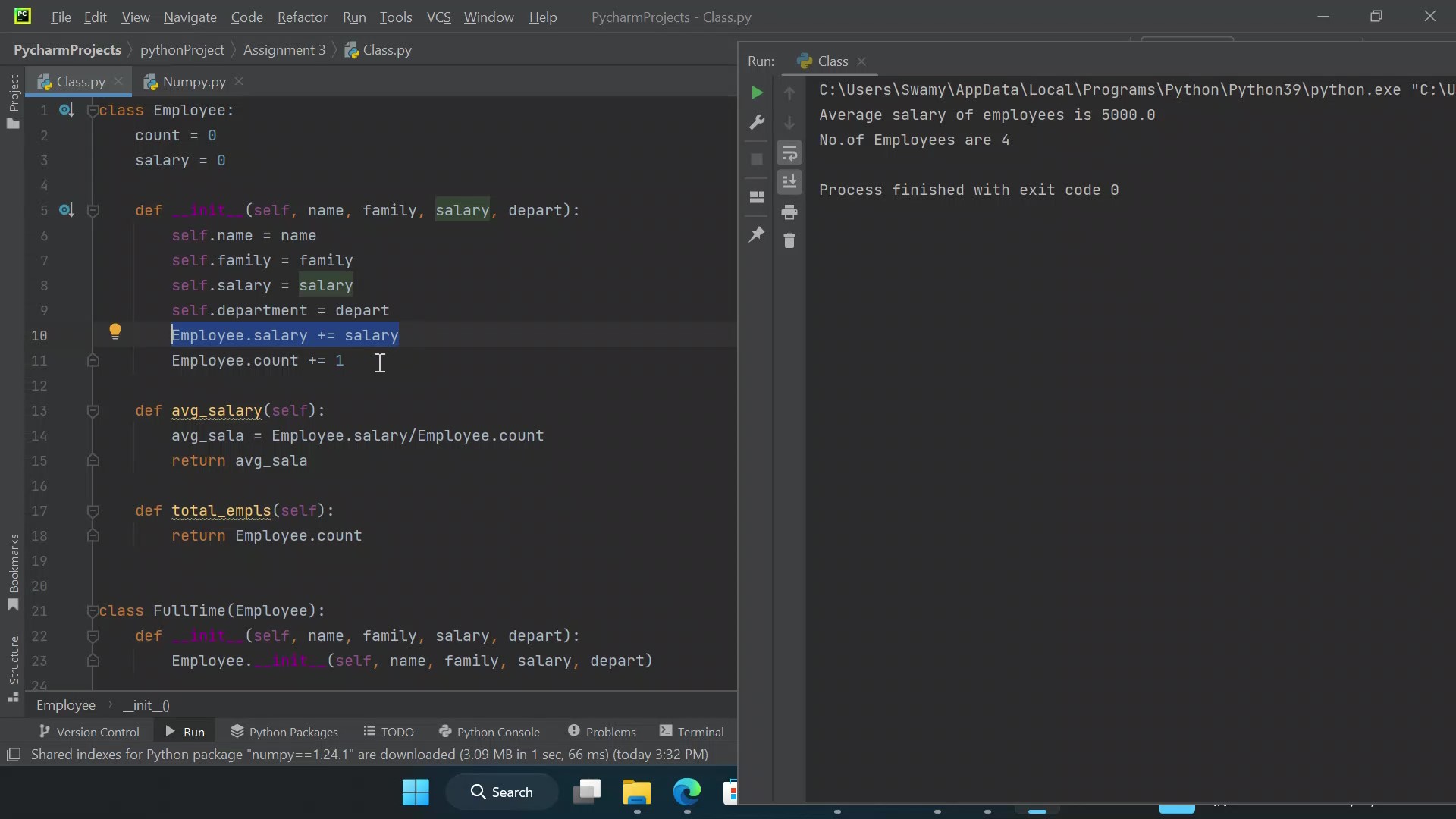Click the taskbar Search box
Screen dimensions: 1456x819
pyautogui.click(x=502, y=792)
